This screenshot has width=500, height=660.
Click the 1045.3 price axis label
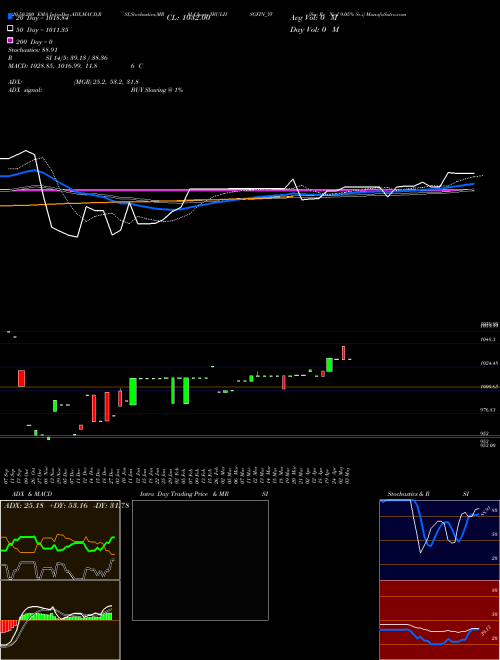click(x=489, y=339)
